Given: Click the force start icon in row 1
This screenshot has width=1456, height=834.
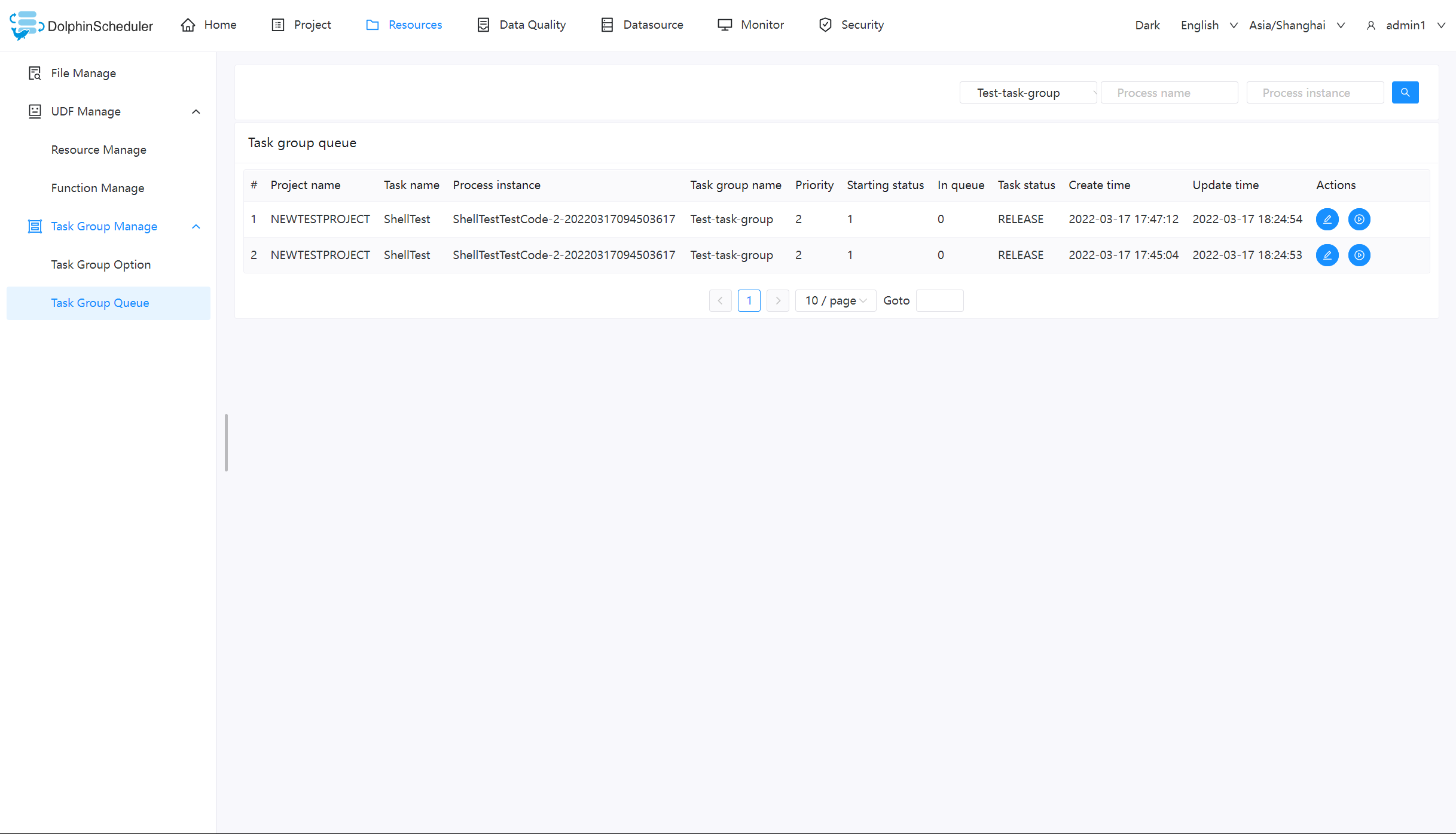Looking at the screenshot, I should coord(1359,220).
